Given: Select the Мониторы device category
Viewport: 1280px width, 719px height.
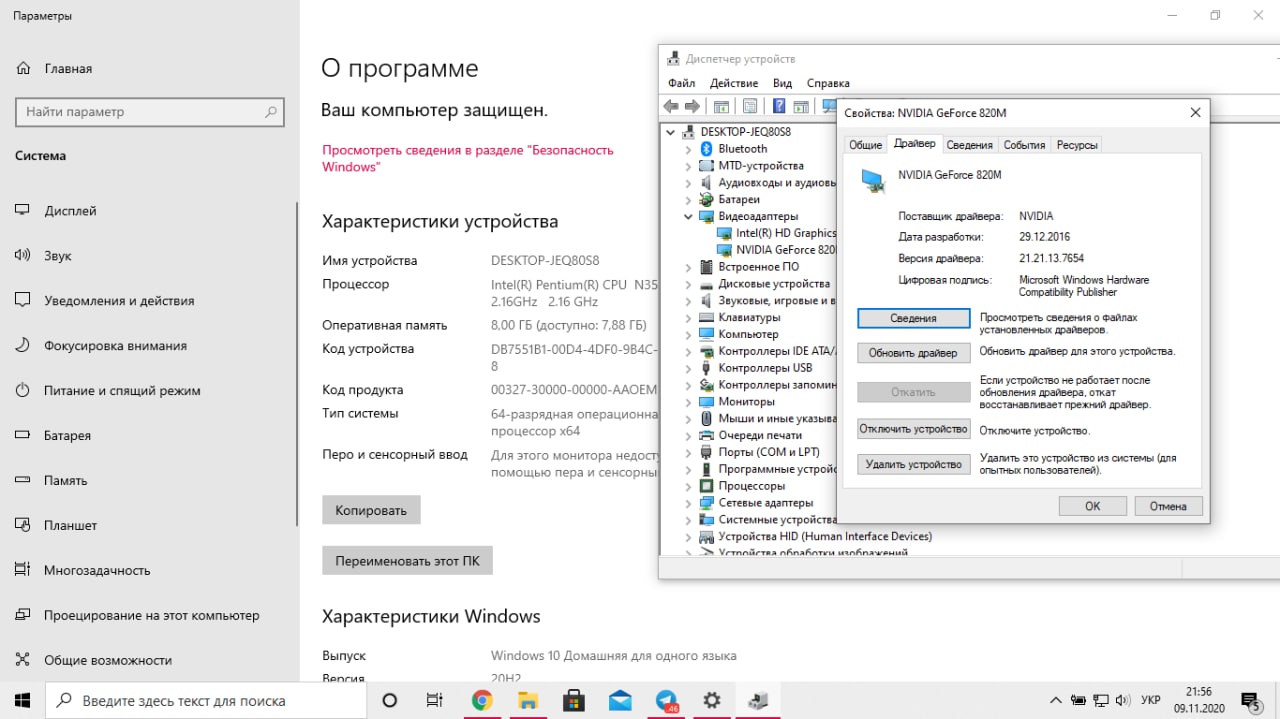Looking at the screenshot, I should 746,401.
